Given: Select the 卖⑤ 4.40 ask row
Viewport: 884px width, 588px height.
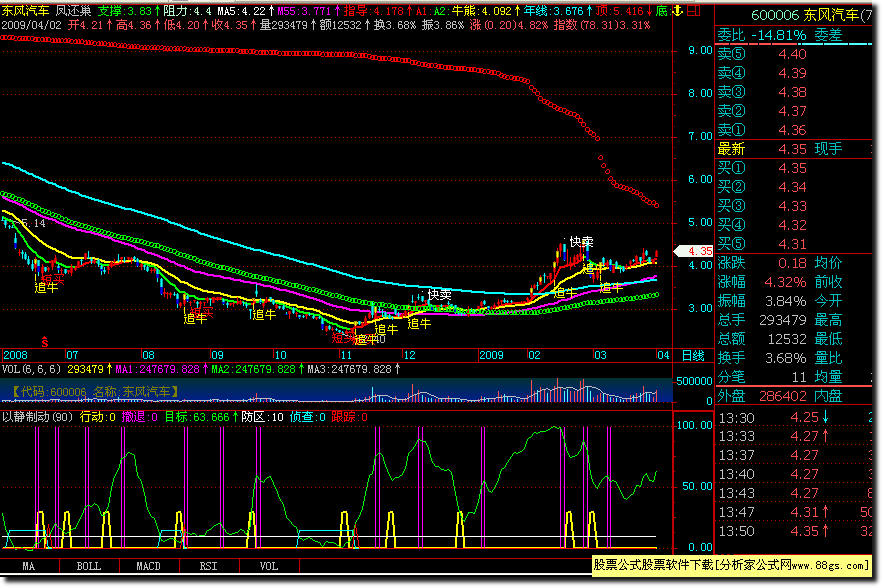Looking at the screenshot, I should [x=794, y=54].
